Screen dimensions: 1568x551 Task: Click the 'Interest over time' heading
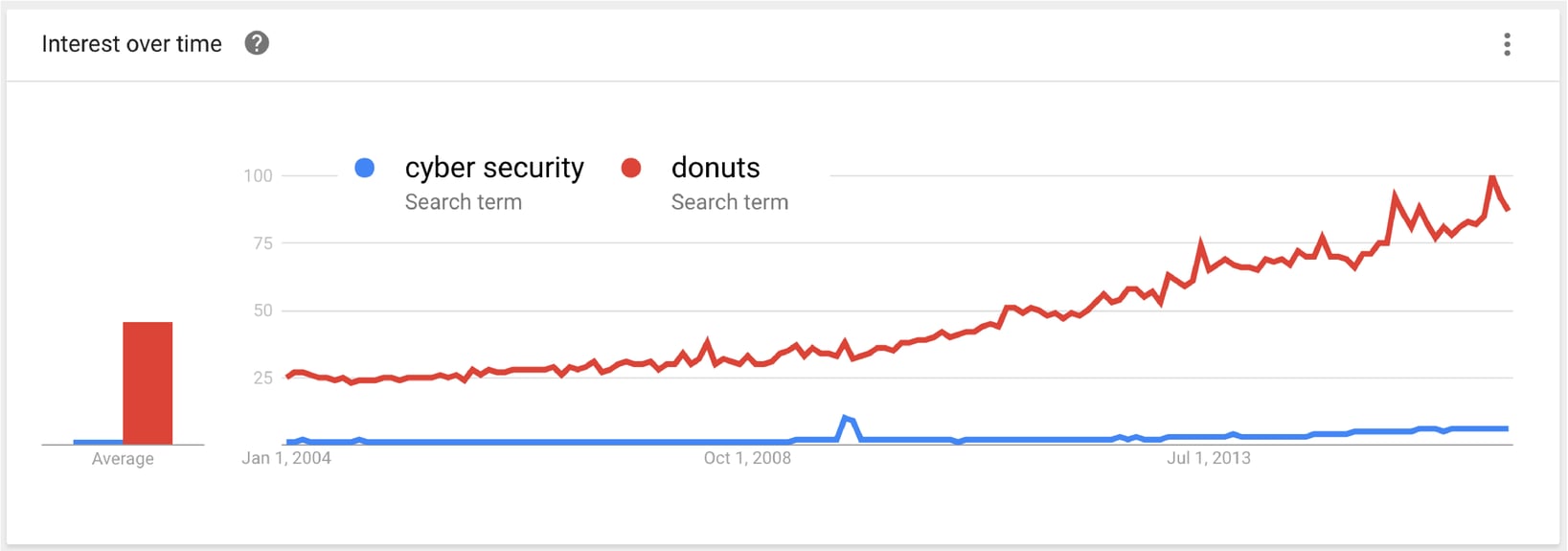coord(132,44)
